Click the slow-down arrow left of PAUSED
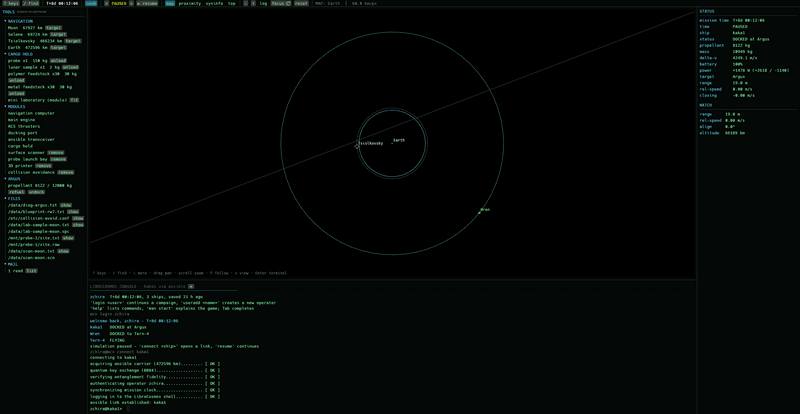 tap(106, 3)
